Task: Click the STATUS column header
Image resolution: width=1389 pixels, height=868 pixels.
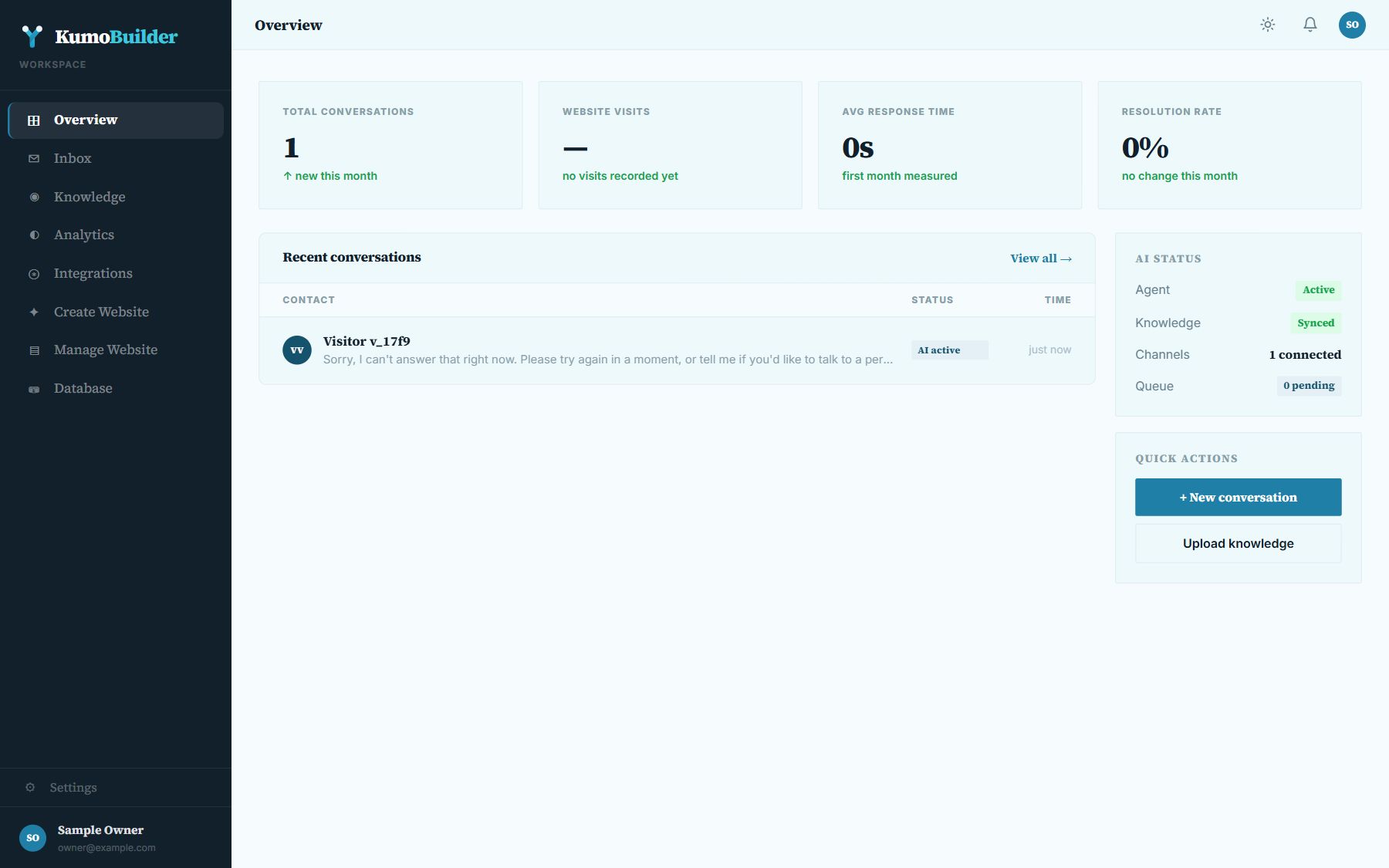Action: tap(932, 300)
